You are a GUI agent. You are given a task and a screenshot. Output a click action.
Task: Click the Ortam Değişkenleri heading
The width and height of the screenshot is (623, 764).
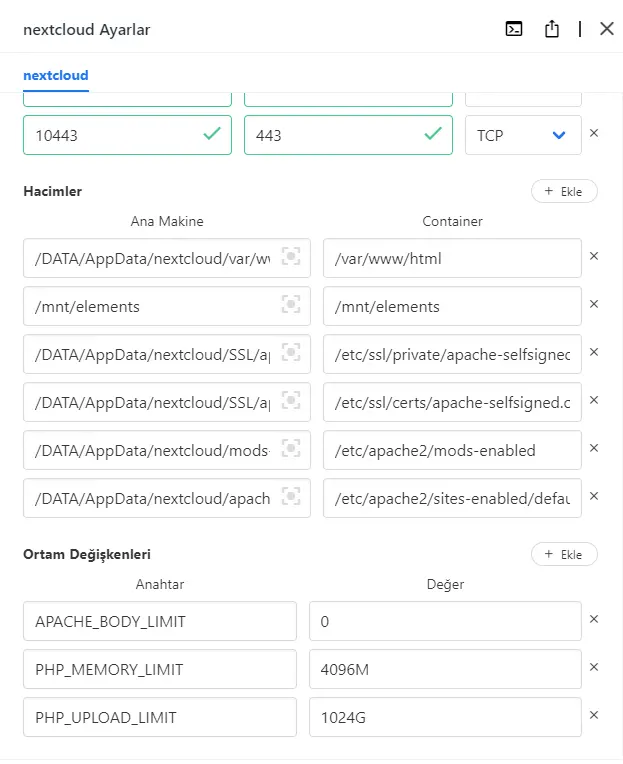tap(87, 554)
